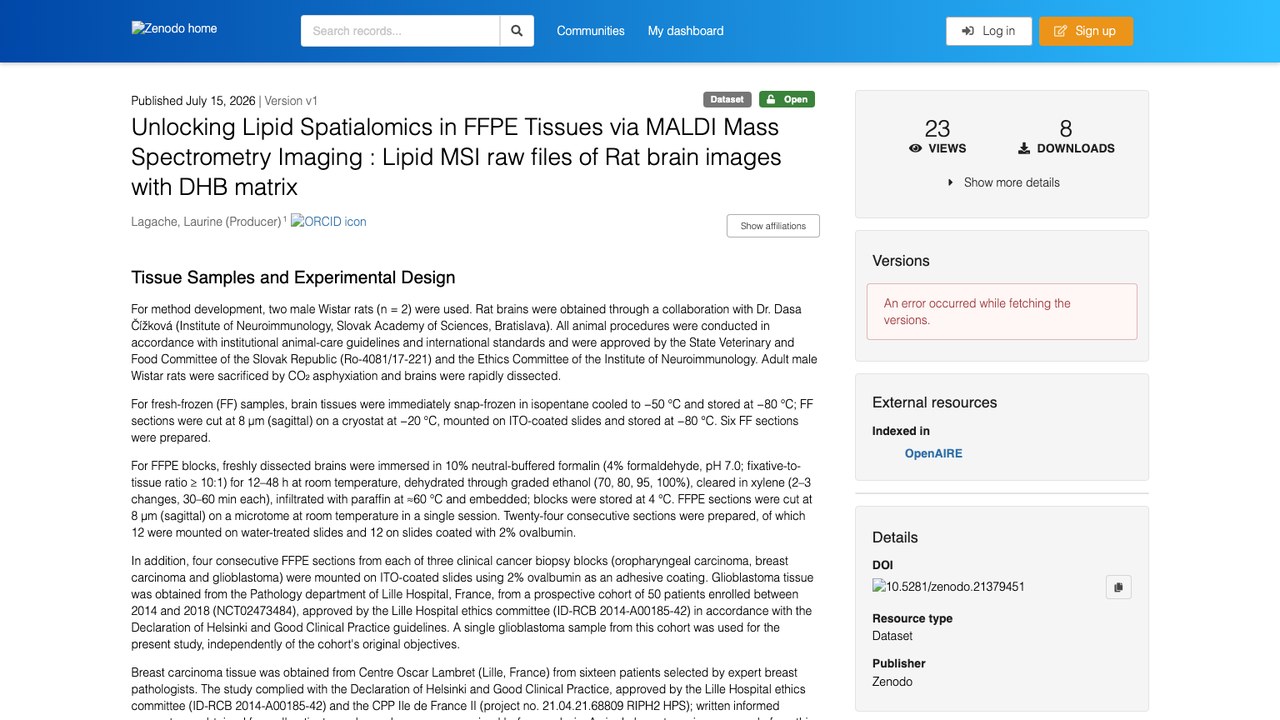The width and height of the screenshot is (1280, 720).
Task: Click the search magnifier icon button
Action: pyautogui.click(x=517, y=31)
